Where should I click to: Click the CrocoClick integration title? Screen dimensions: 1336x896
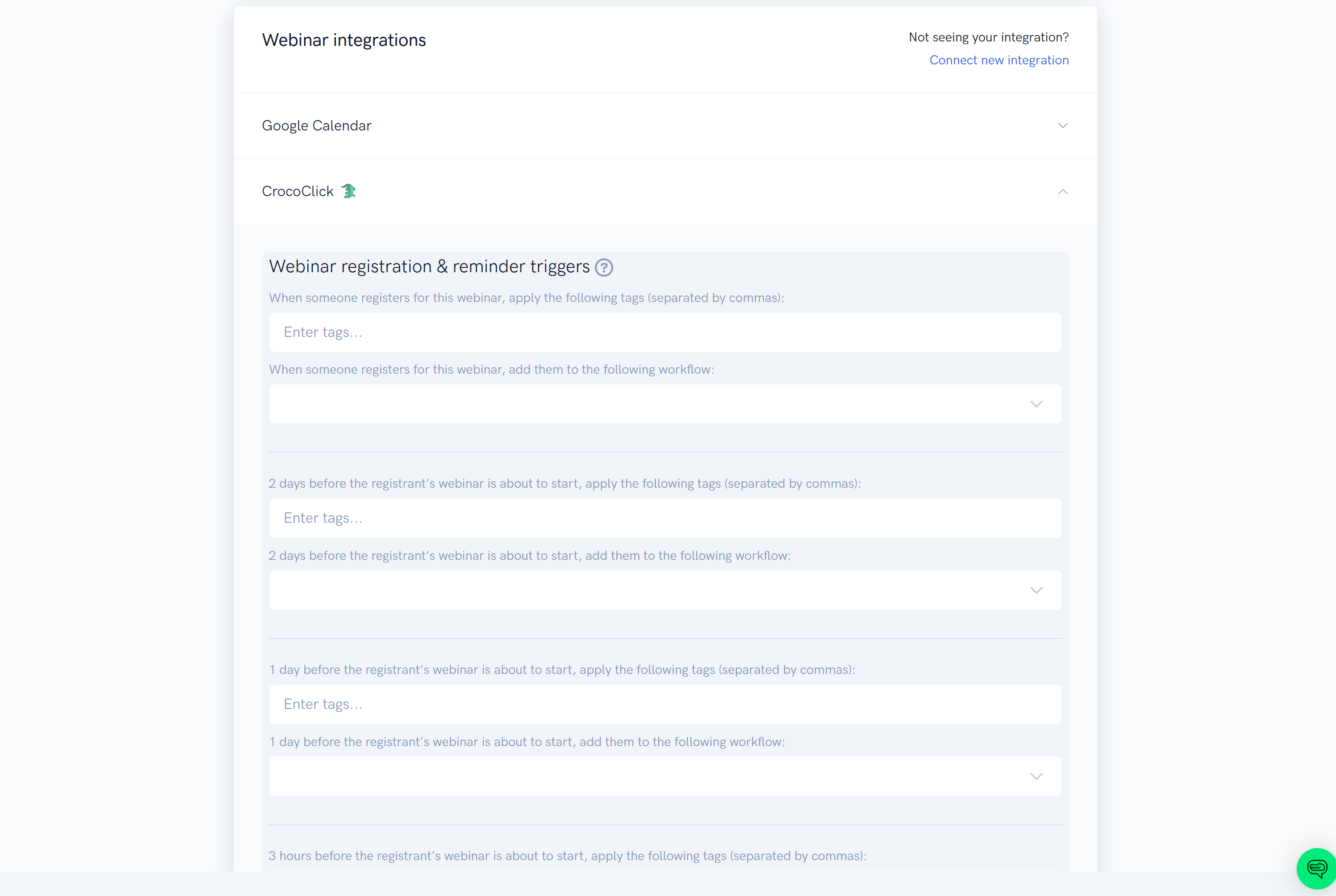tap(298, 191)
